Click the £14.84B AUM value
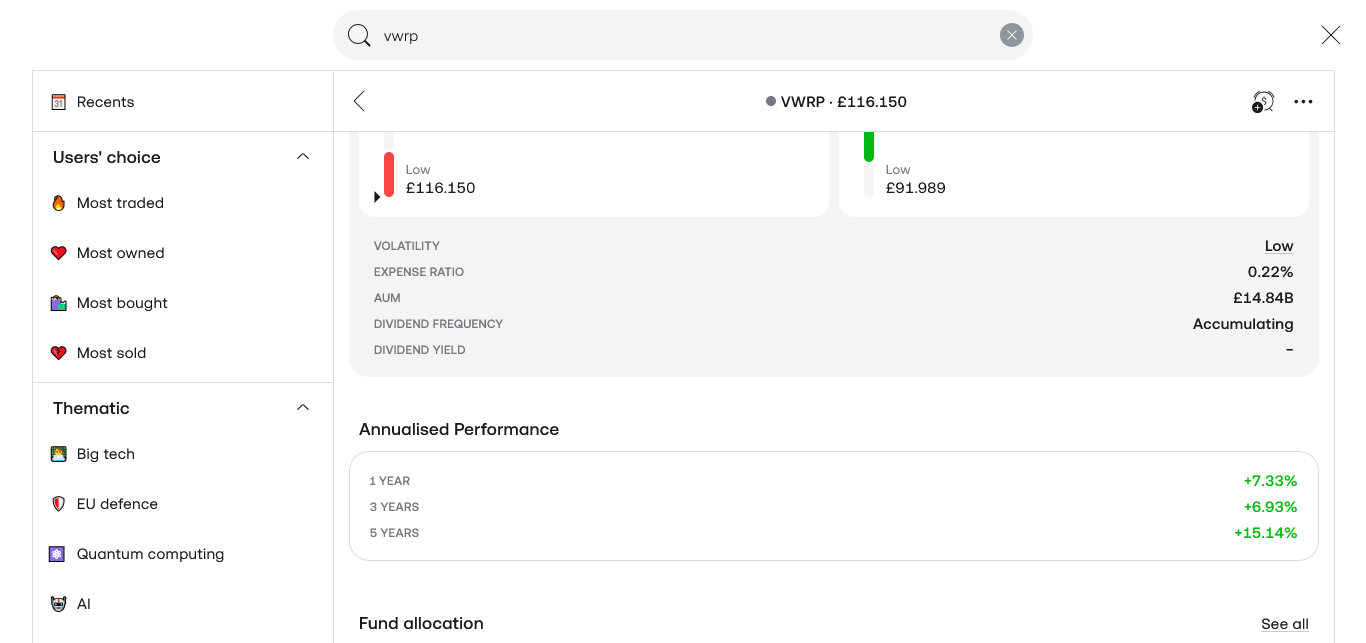 point(1263,298)
